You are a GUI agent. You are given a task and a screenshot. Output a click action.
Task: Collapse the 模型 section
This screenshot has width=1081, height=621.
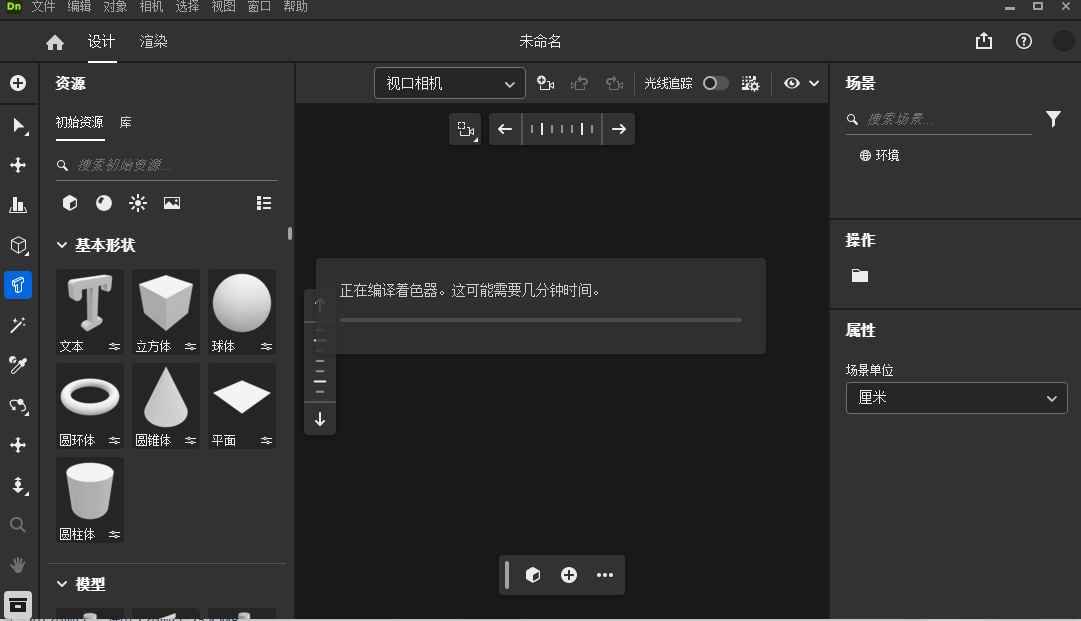[x=61, y=584]
